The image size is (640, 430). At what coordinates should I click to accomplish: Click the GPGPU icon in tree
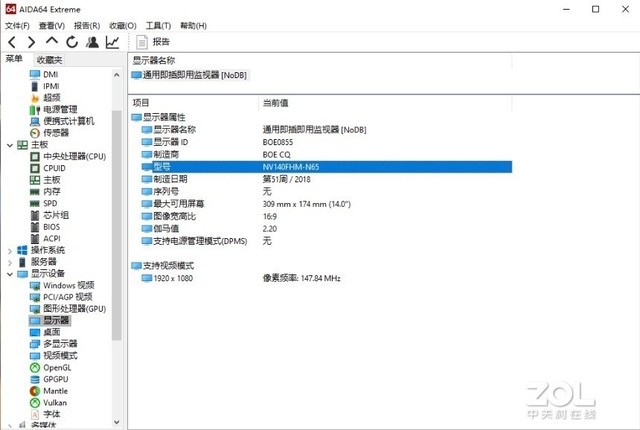pyautogui.click(x=35, y=379)
